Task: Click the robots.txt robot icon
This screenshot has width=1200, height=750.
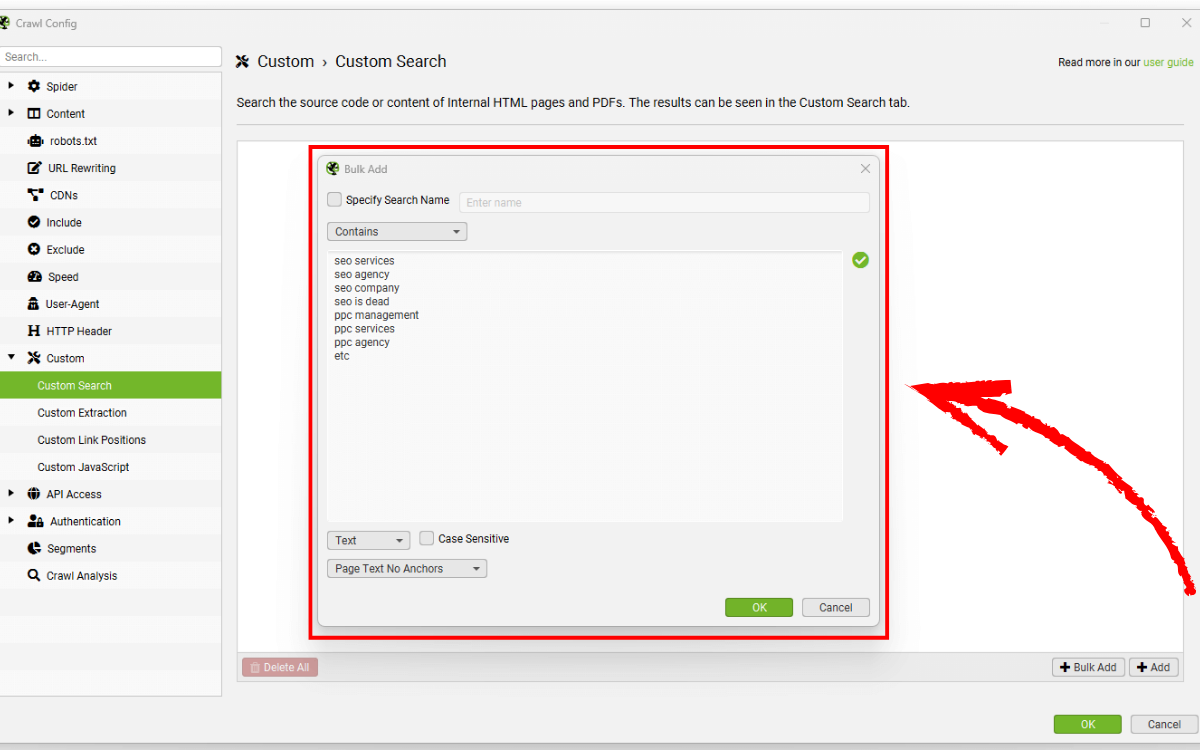Action: click(35, 141)
